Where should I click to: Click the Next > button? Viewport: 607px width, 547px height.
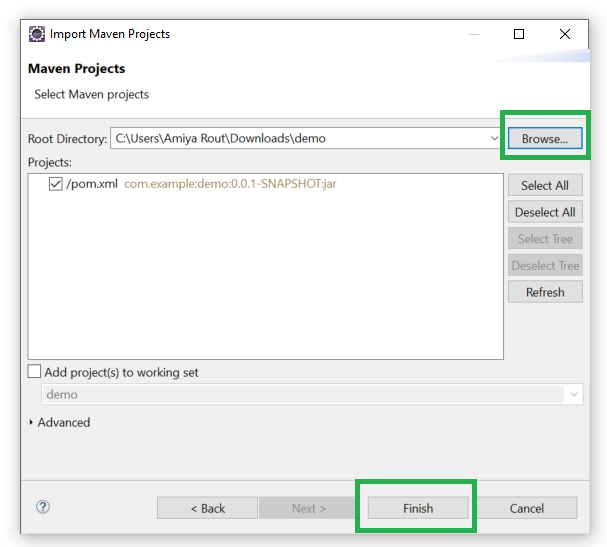(309, 508)
